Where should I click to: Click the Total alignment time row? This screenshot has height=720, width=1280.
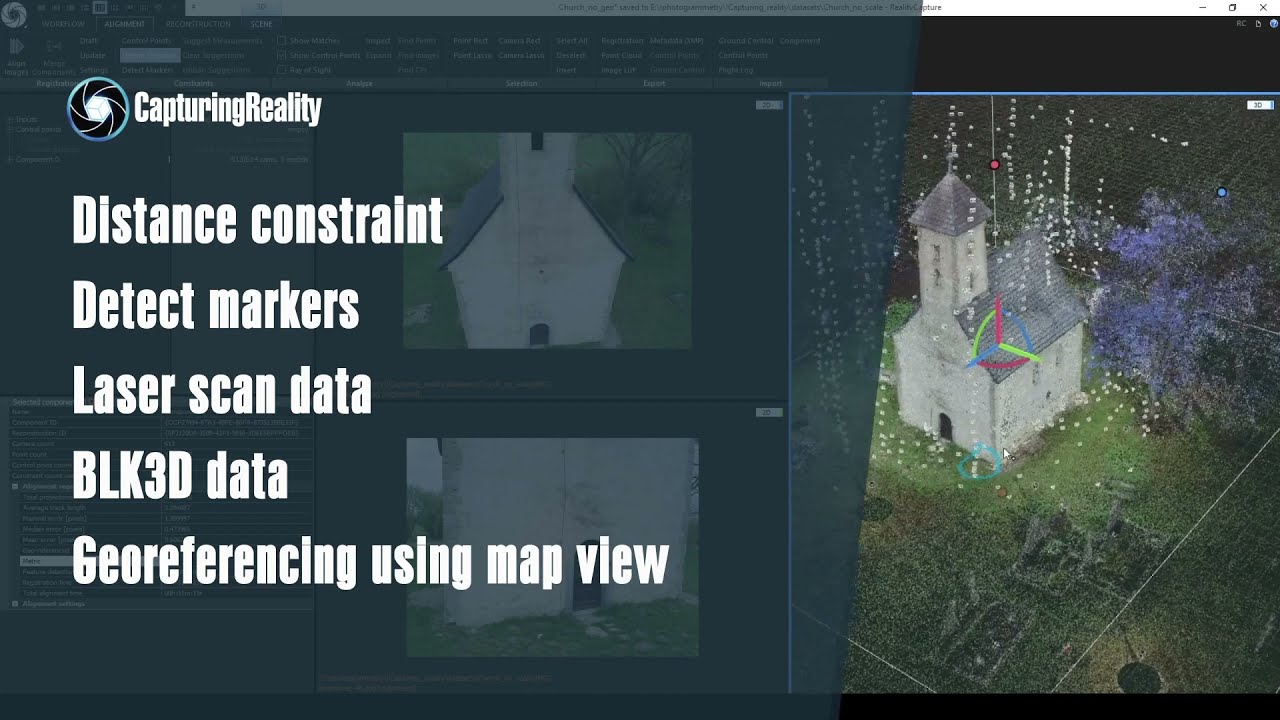165,593
